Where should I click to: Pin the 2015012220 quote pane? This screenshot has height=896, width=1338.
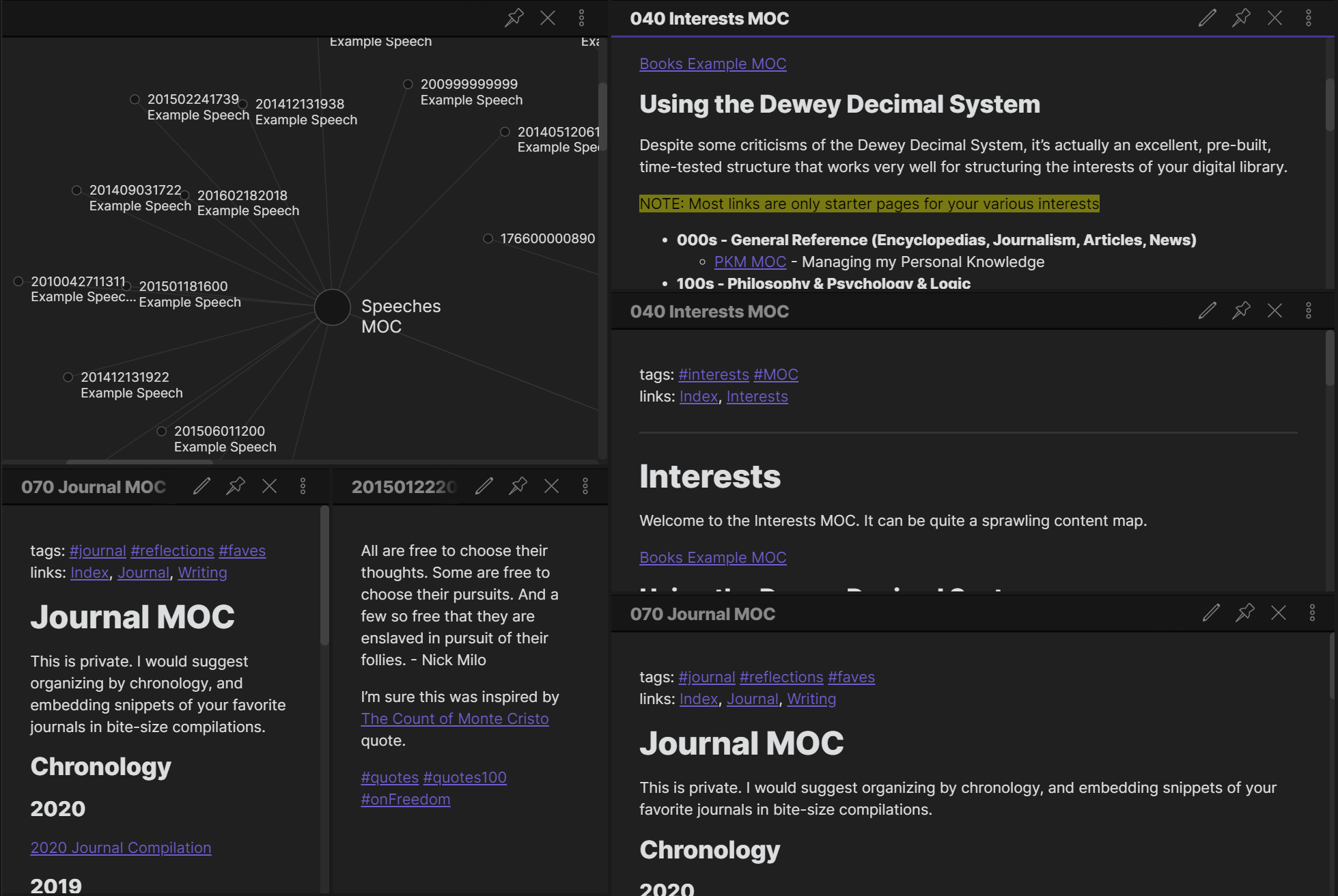pos(518,486)
